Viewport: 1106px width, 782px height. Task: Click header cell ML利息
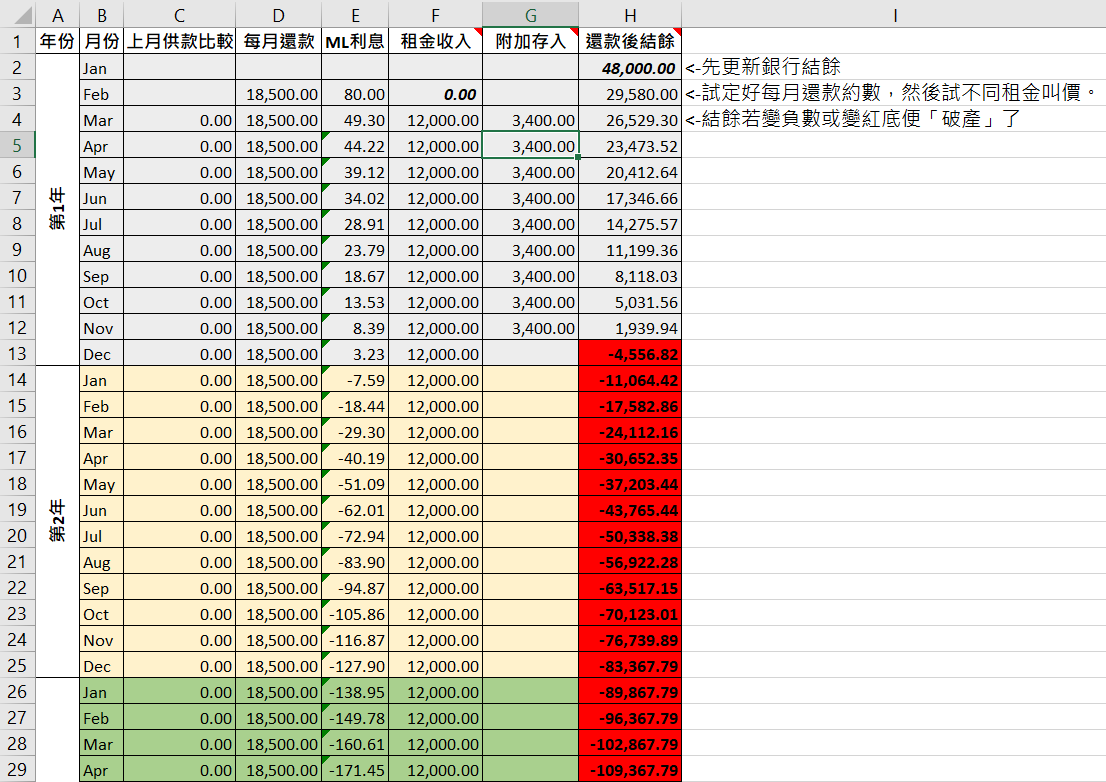point(355,41)
